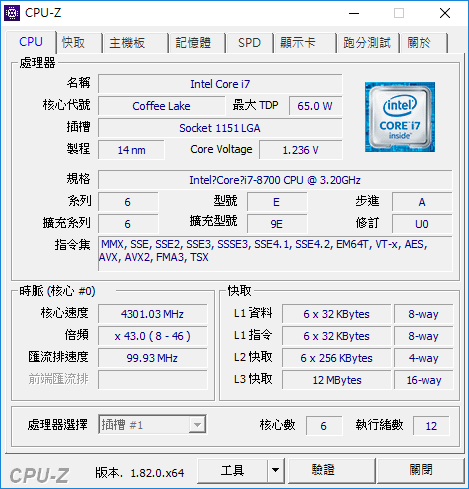Click the empty 前端匯流排 field
The image size is (469, 489).
tap(153, 380)
